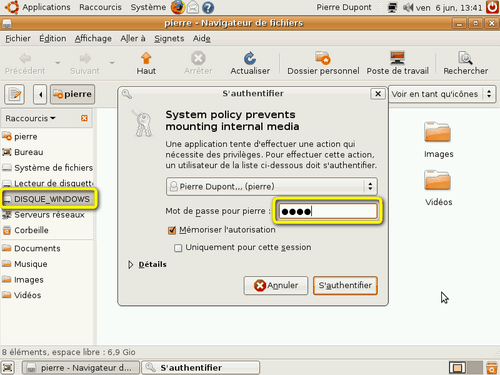This screenshot has width=500, height=375.
Task: Click the Annuler button
Action: click(276, 285)
